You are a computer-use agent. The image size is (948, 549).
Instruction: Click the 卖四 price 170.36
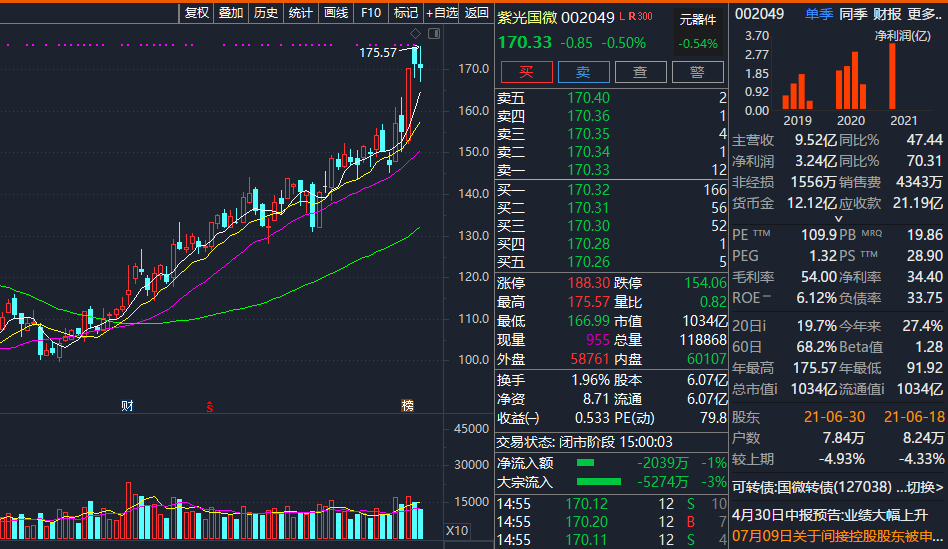(588, 116)
